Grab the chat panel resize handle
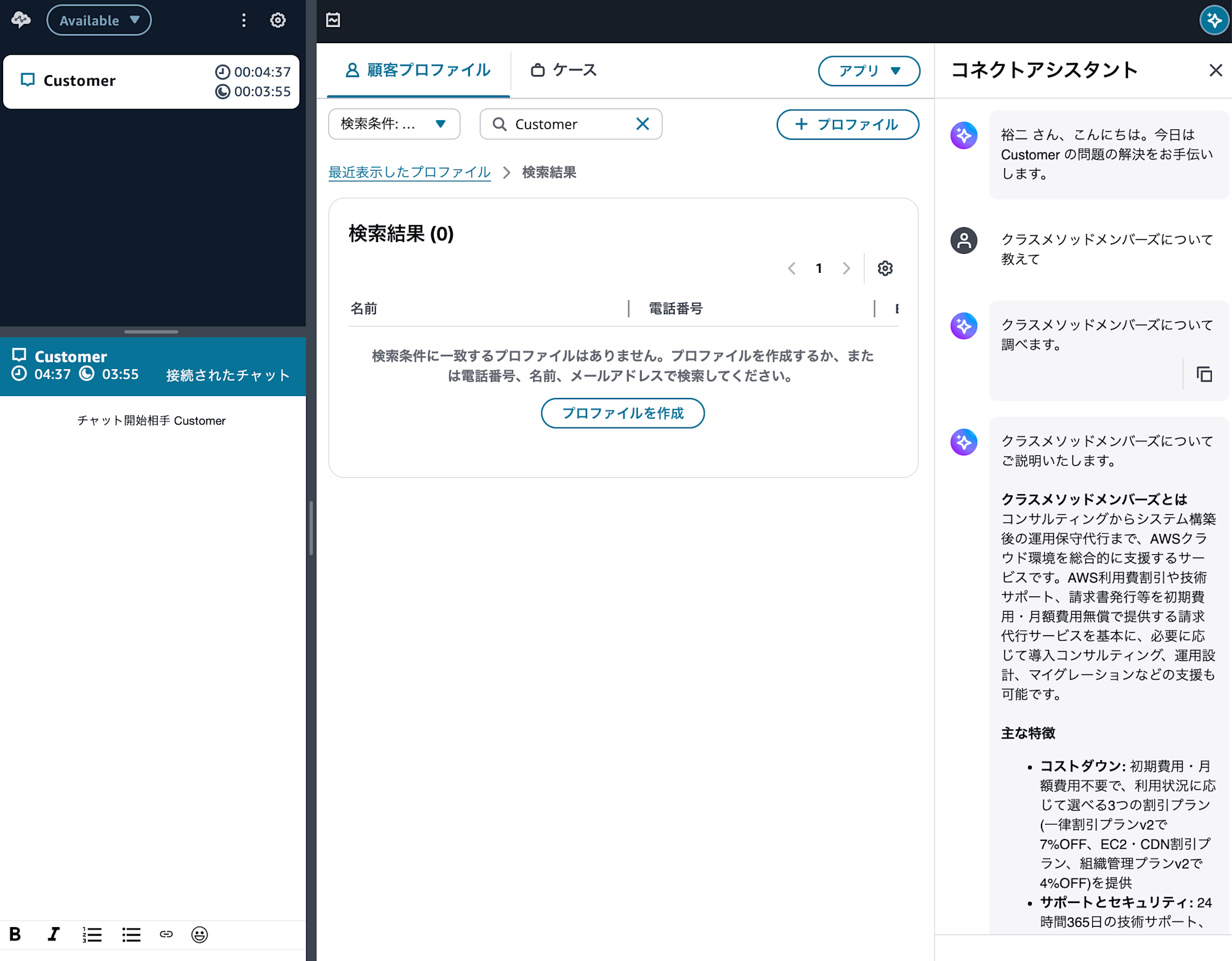1232x961 pixels. click(151, 331)
